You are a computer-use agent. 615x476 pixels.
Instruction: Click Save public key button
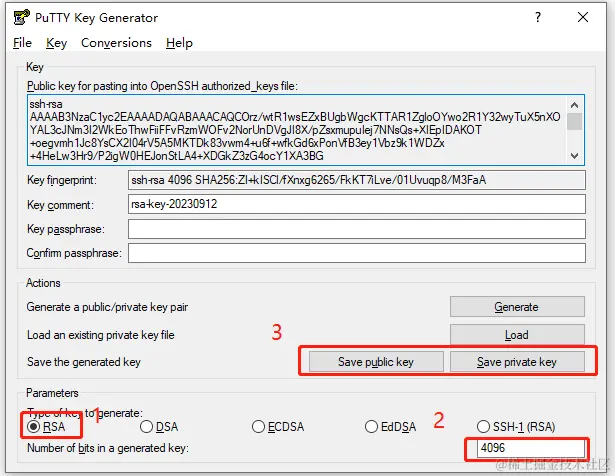click(376, 362)
